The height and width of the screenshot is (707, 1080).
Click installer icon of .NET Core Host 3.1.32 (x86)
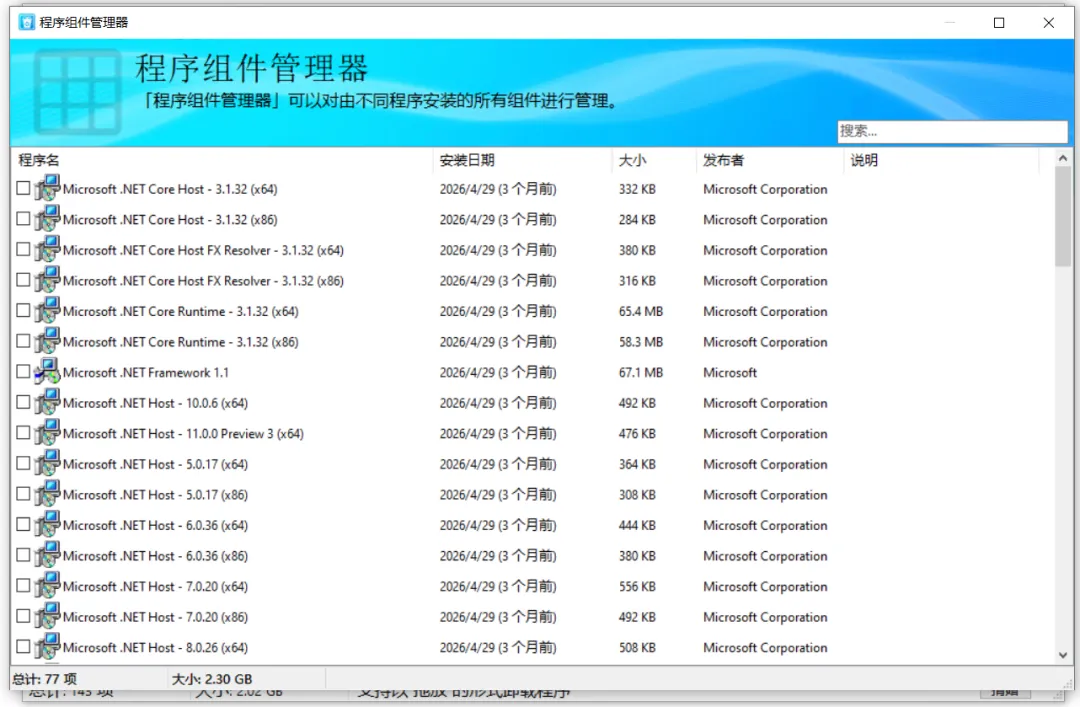pyautogui.click(x=48, y=218)
